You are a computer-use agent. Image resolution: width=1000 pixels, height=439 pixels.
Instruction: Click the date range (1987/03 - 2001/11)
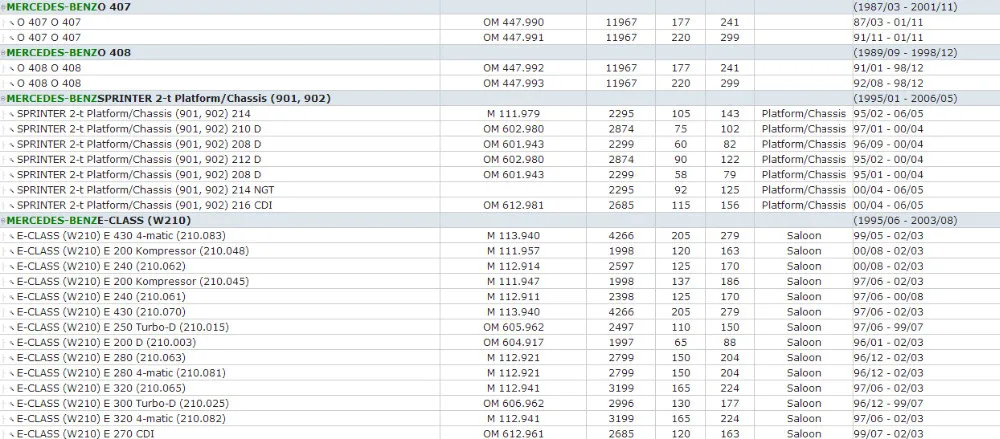(x=905, y=7)
